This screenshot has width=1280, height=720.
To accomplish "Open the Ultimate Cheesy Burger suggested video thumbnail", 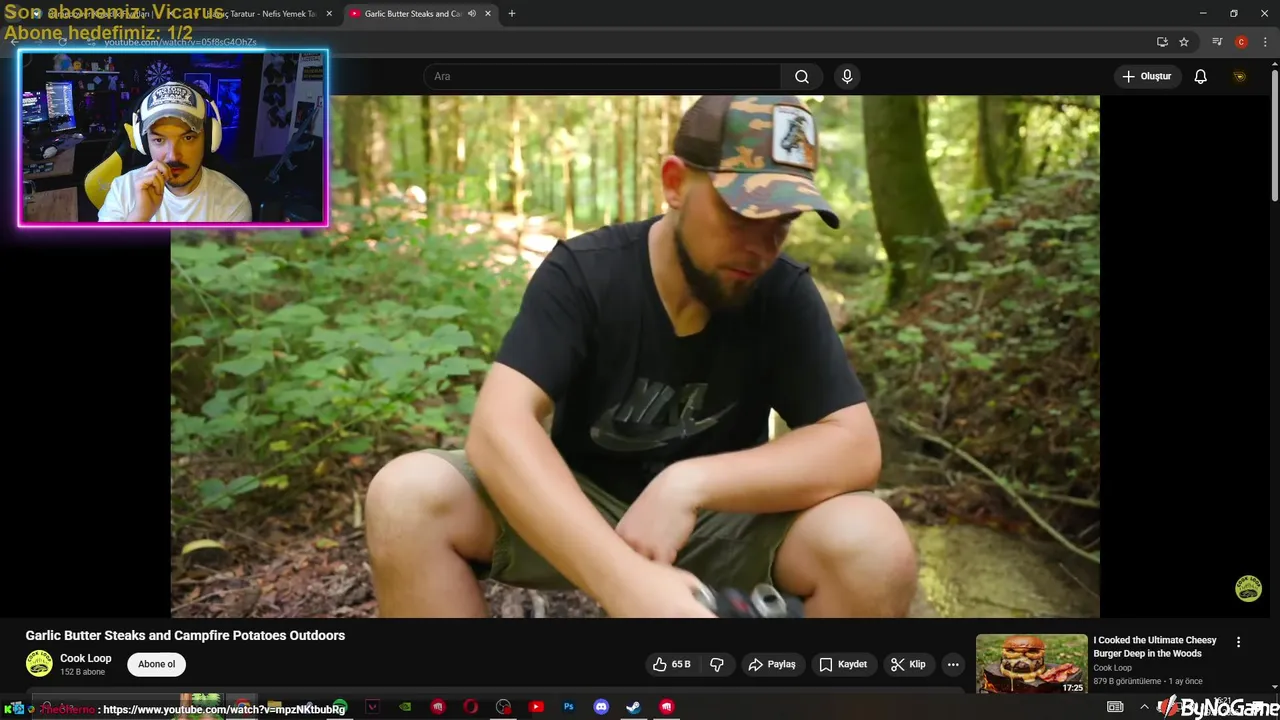I will (x=1031, y=663).
